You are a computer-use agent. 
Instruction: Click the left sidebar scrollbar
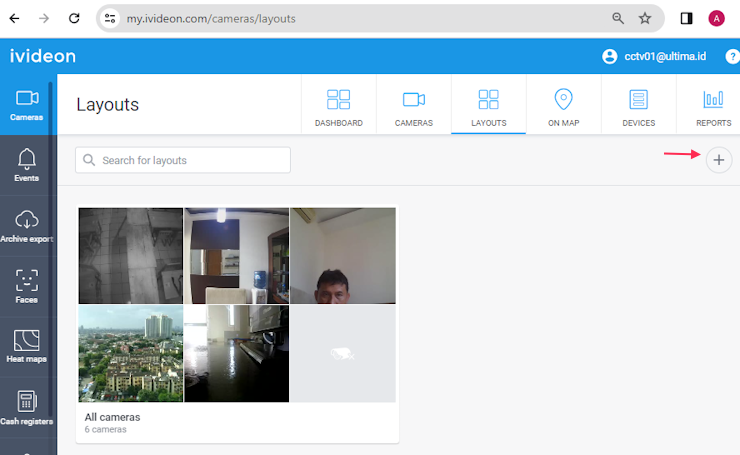[50, 250]
